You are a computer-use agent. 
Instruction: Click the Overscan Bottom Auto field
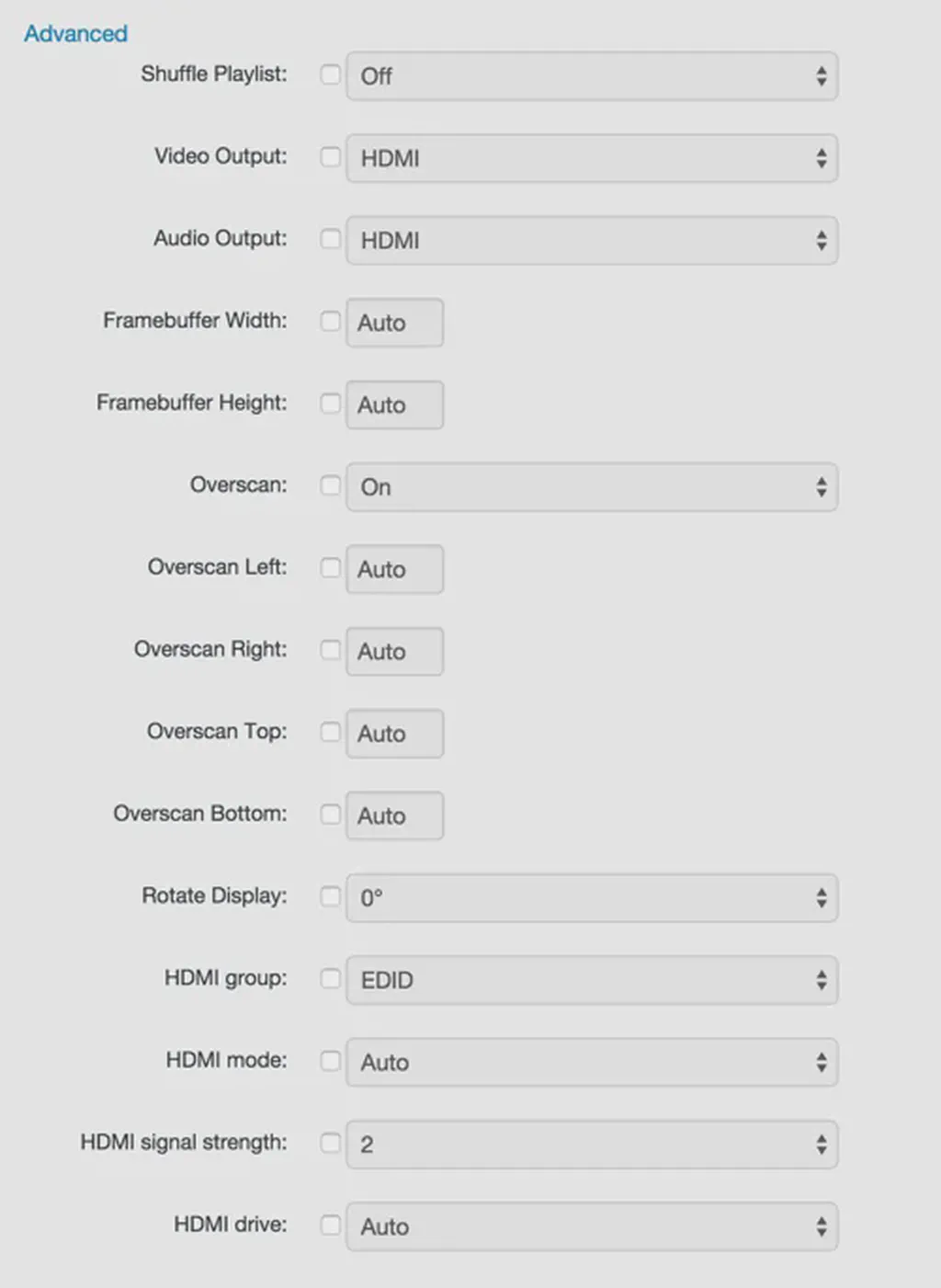(x=394, y=815)
